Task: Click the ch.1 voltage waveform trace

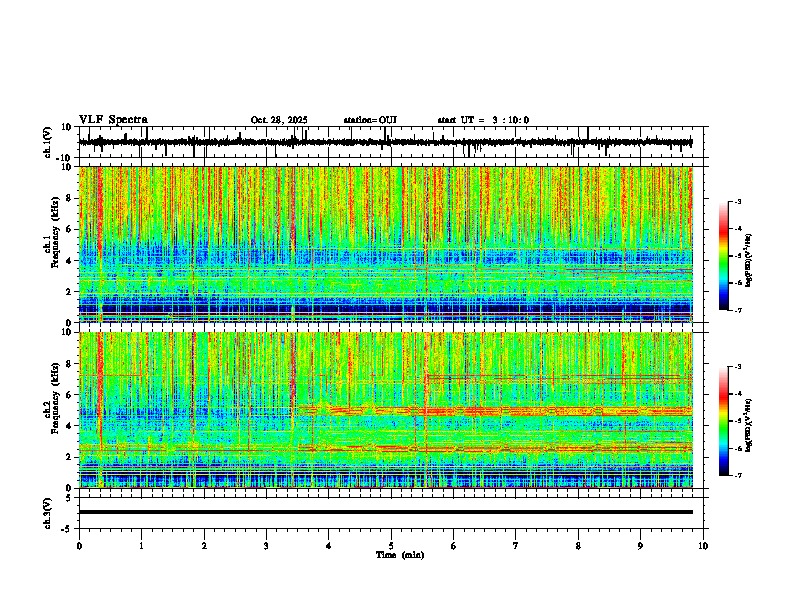Action: point(386,142)
